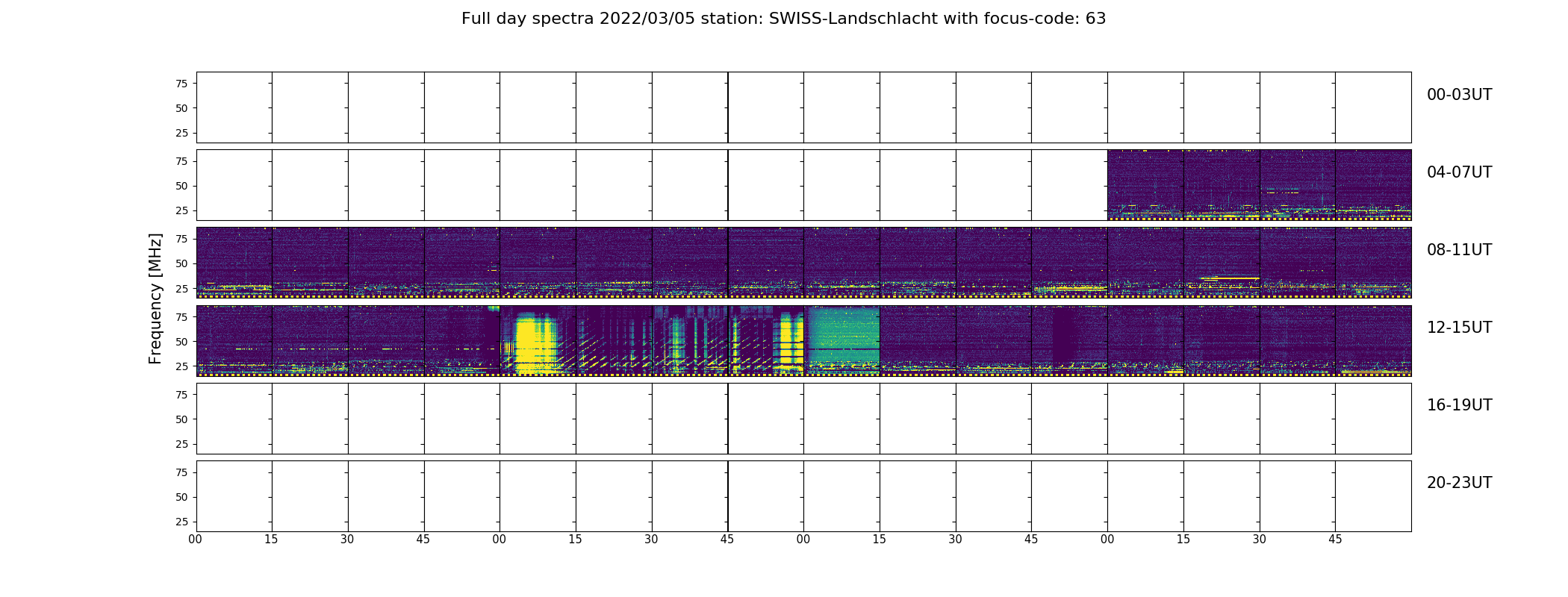
Task: Click the green broadband block in 12-15UT row
Action: coord(842,334)
